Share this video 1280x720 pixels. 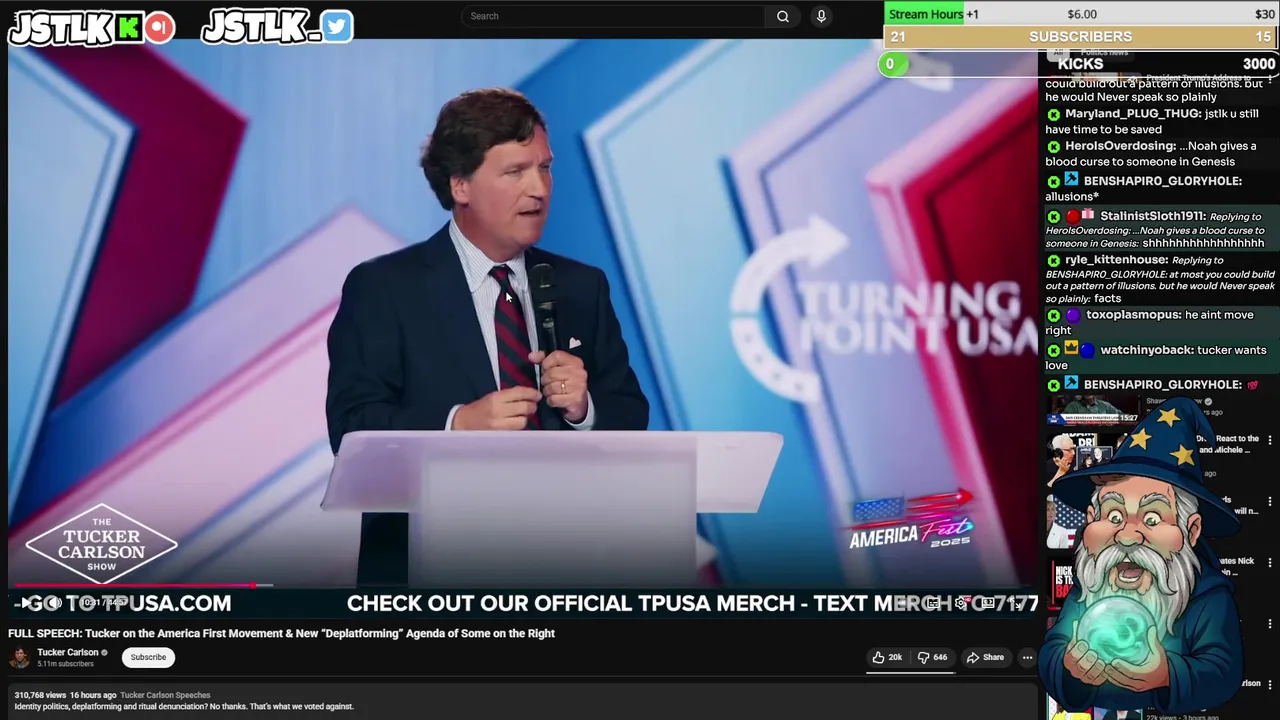click(984, 657)
